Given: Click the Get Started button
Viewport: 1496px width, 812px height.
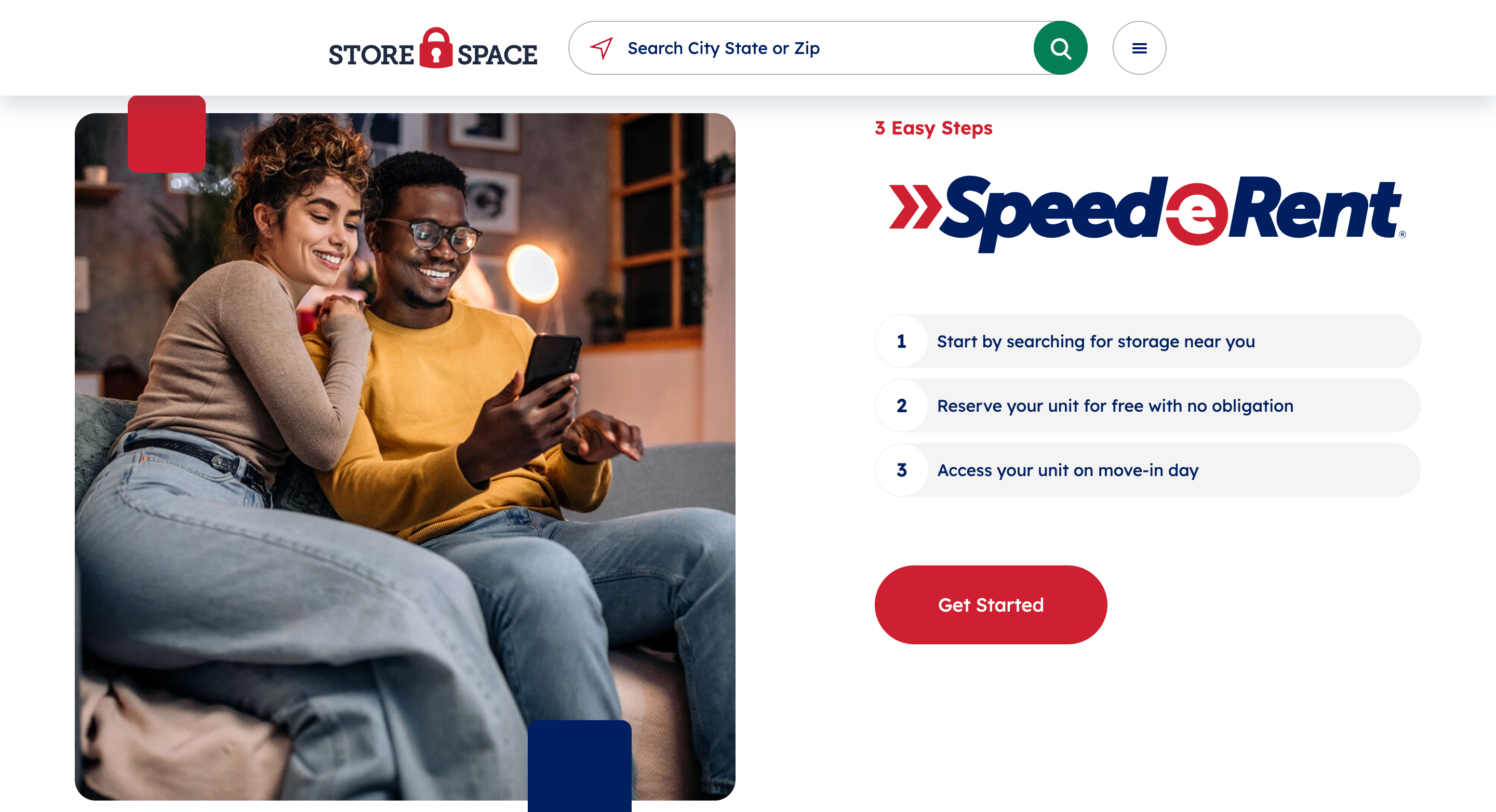Looking at the screenshot, I should [x=991, y=605].
